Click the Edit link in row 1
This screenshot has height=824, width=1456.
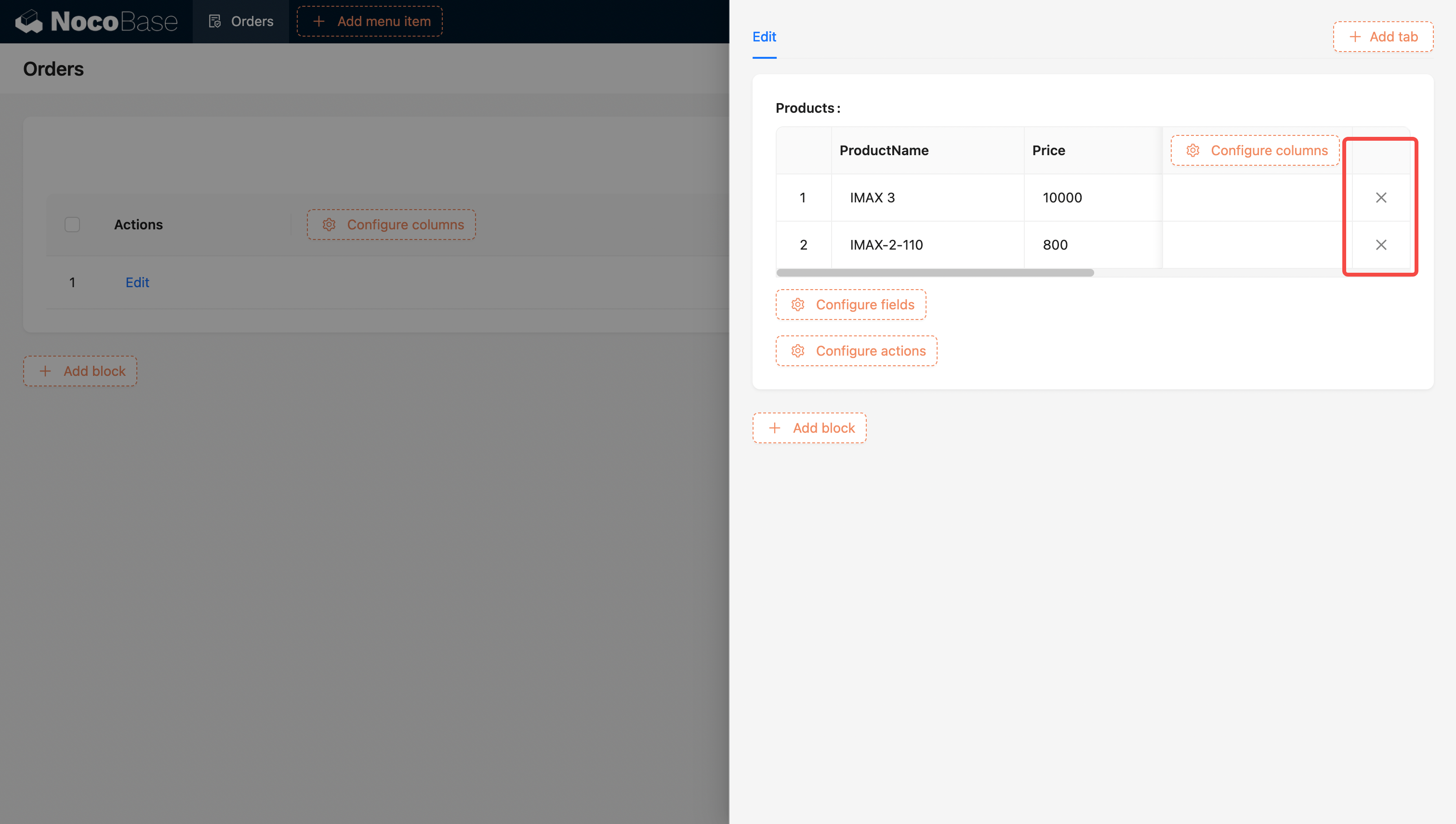pyautogui.click(x=137, y=282)
